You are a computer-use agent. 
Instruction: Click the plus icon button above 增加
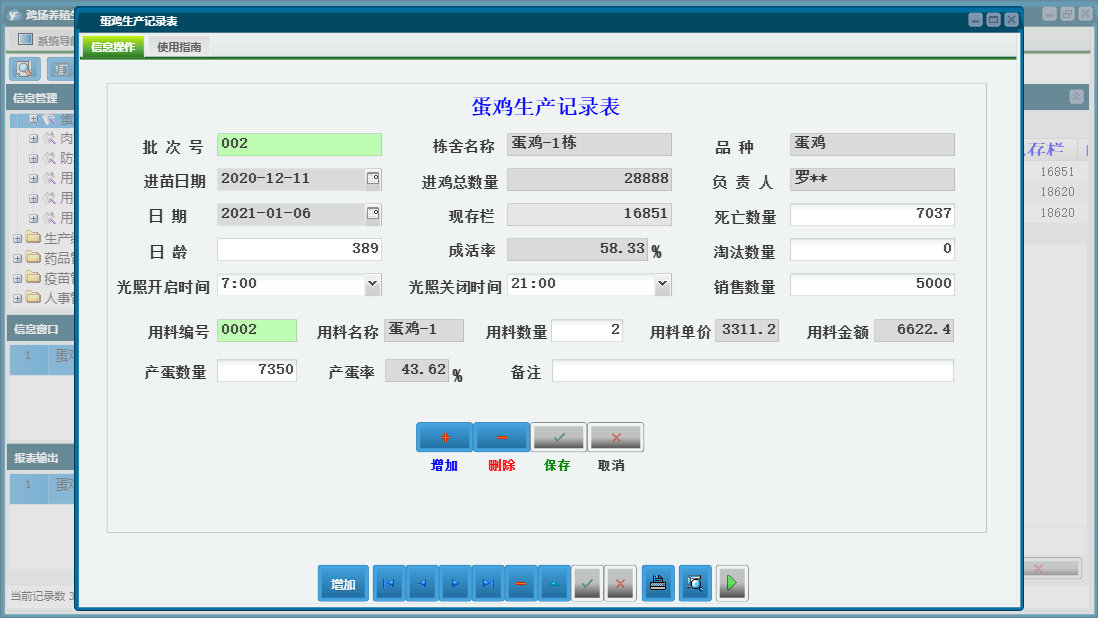coord(445,437)
